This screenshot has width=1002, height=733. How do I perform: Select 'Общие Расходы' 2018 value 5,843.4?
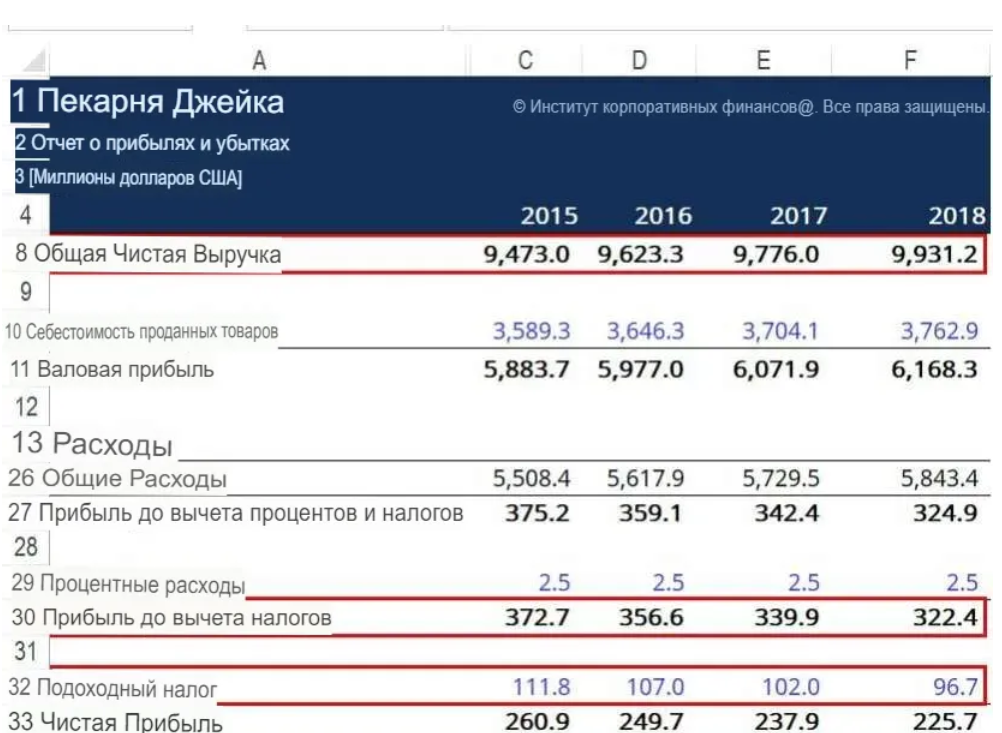938,479
